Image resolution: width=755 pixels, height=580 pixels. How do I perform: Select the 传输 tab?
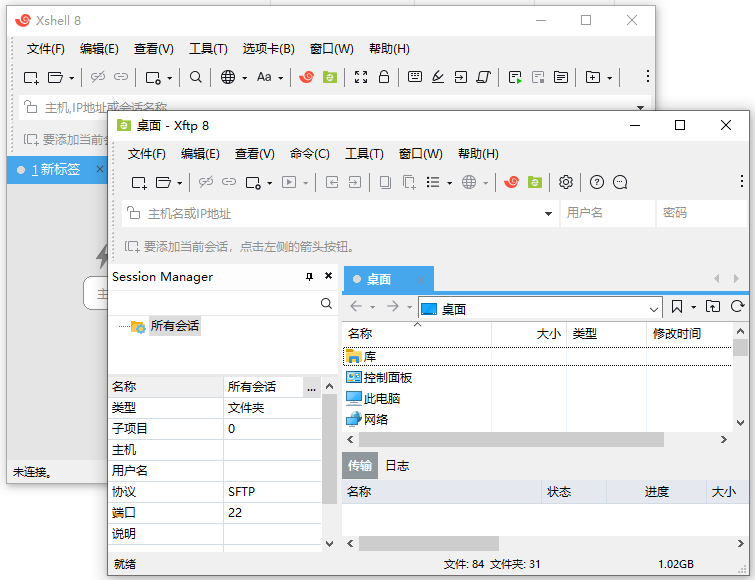(x=360, y=465)
